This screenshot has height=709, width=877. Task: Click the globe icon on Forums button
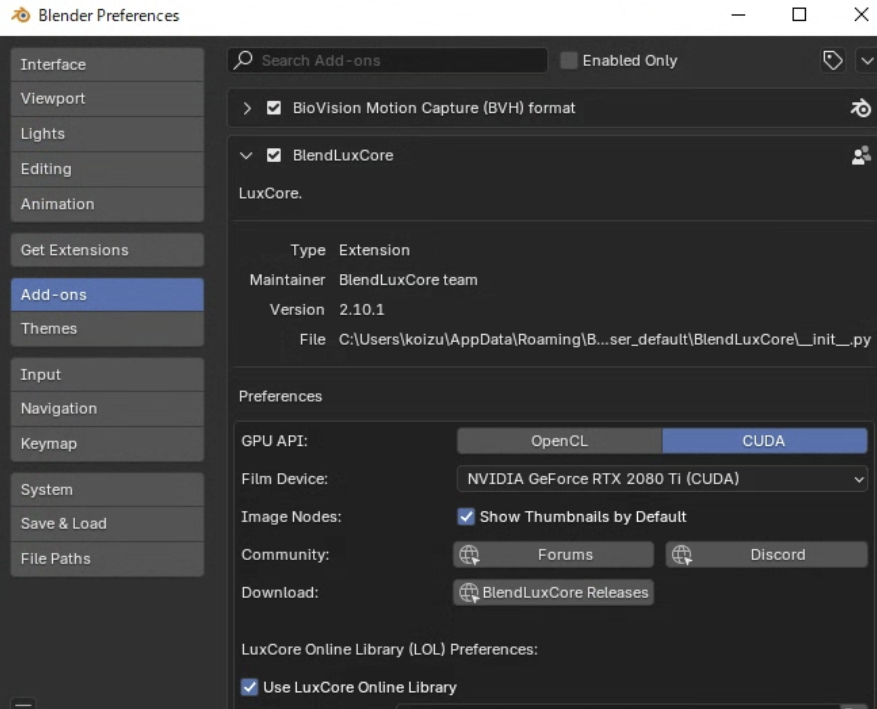(x=469, y=555)
